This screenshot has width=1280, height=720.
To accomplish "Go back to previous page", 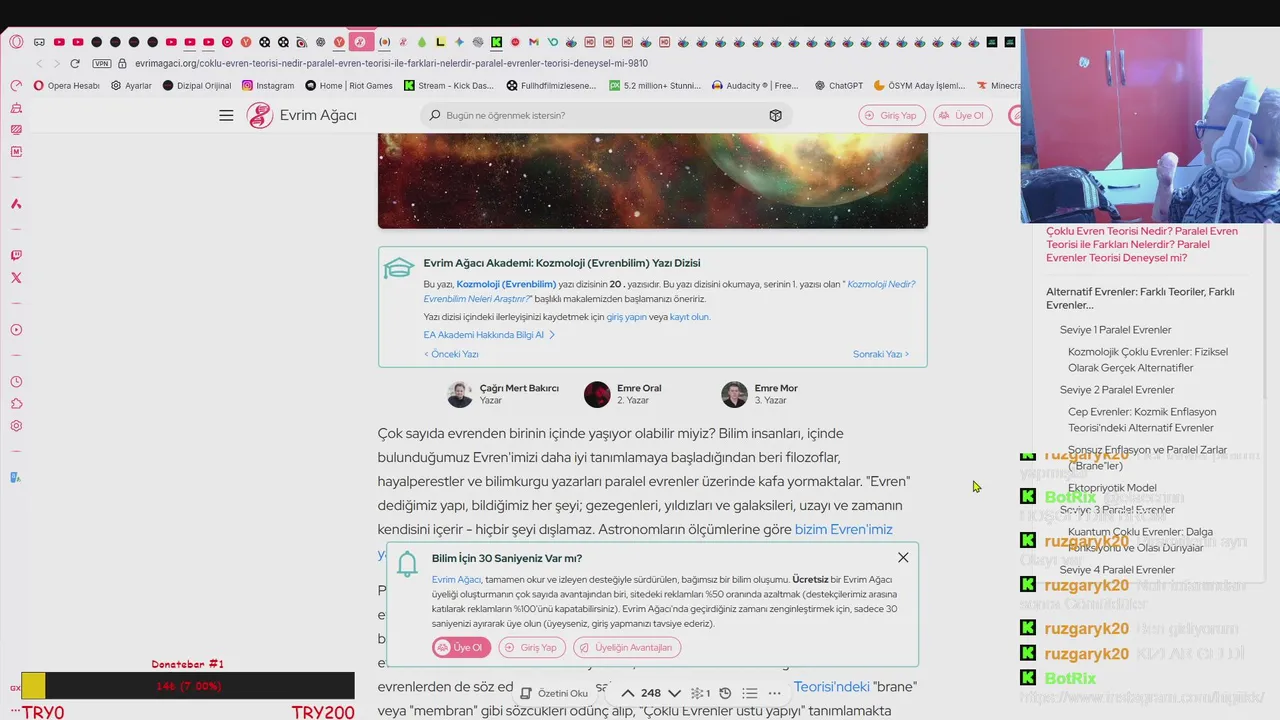I will 40,63.
